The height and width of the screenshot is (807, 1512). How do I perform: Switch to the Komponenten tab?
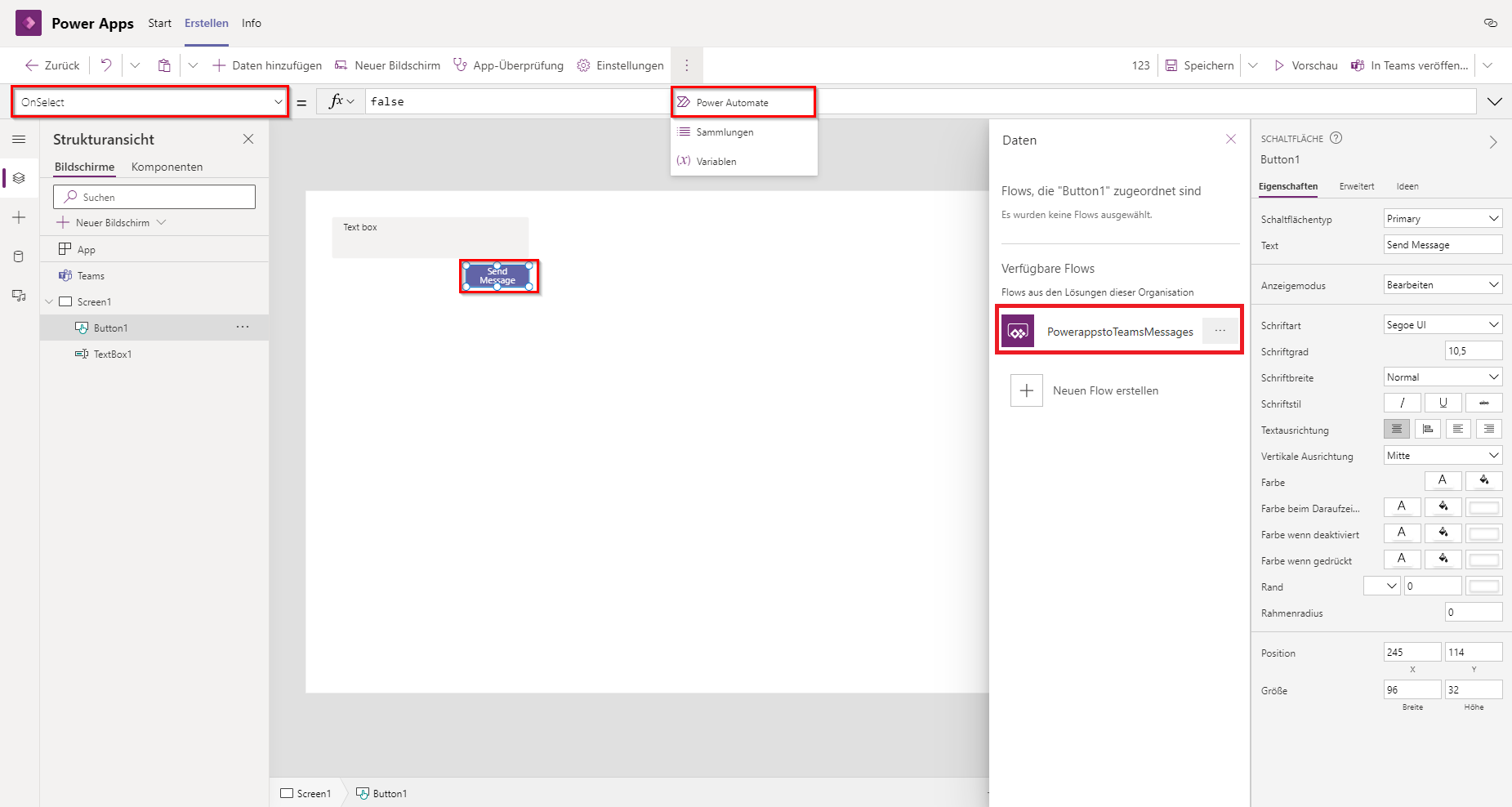tap(167, 167)
